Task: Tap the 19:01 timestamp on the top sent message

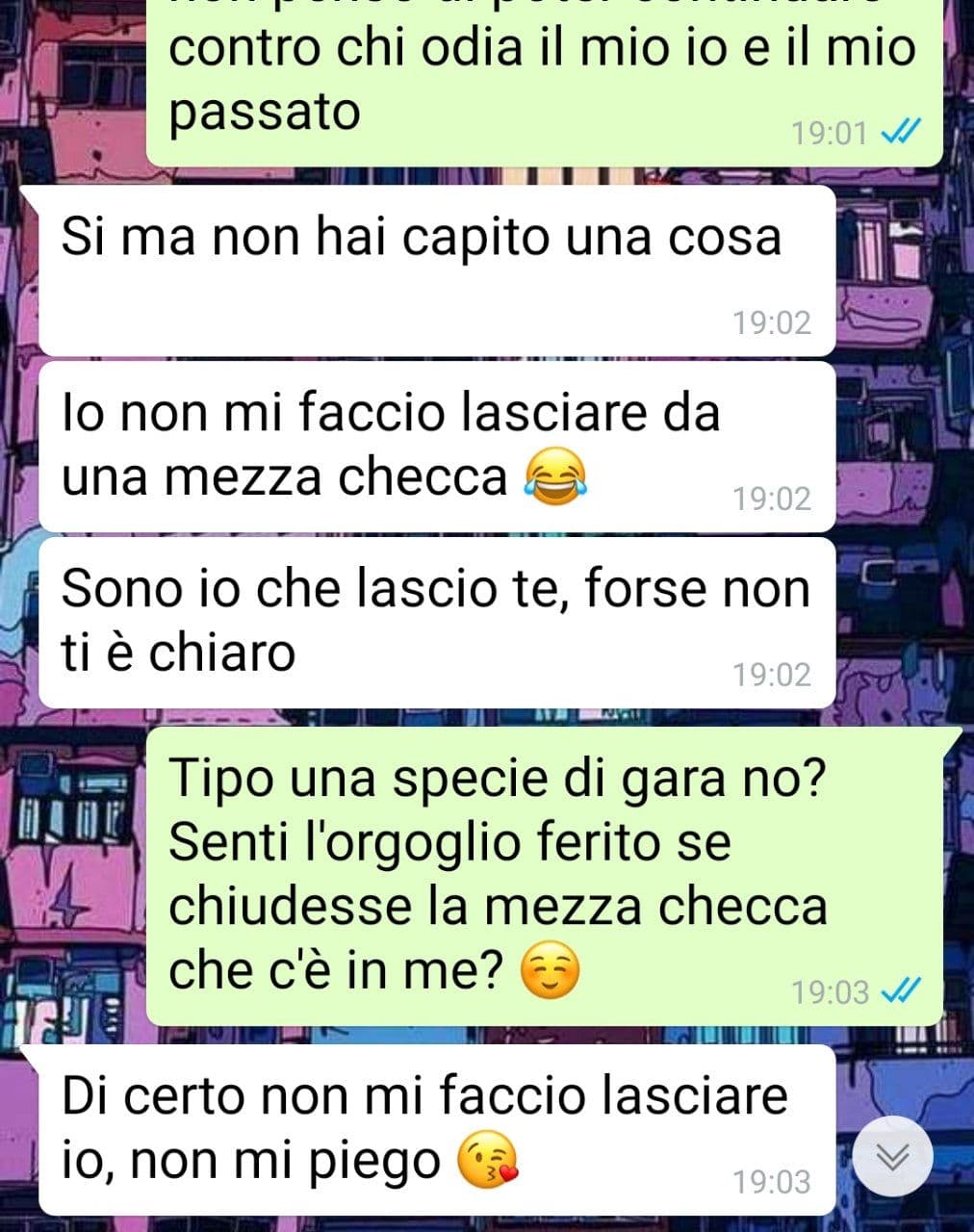Action: pos(830,133)
